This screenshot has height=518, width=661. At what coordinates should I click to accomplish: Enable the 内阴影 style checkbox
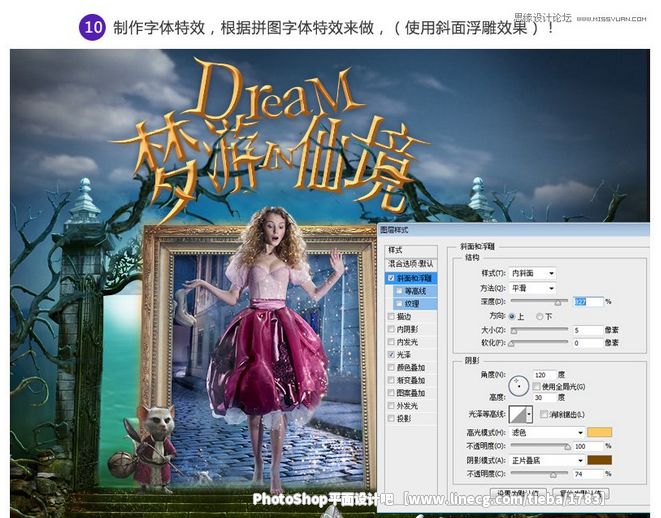click(x=391, y=329)
